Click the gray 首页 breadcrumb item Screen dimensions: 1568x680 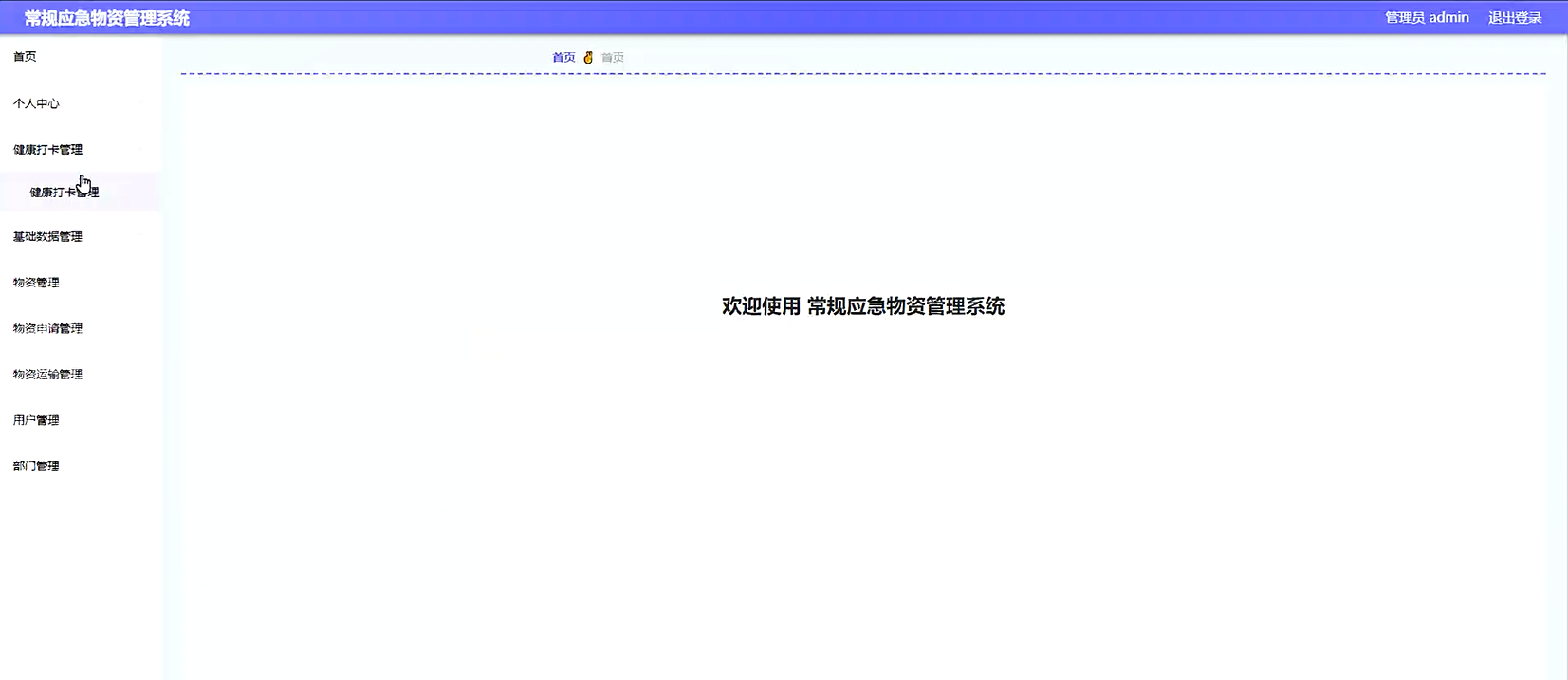pos(613,58)
